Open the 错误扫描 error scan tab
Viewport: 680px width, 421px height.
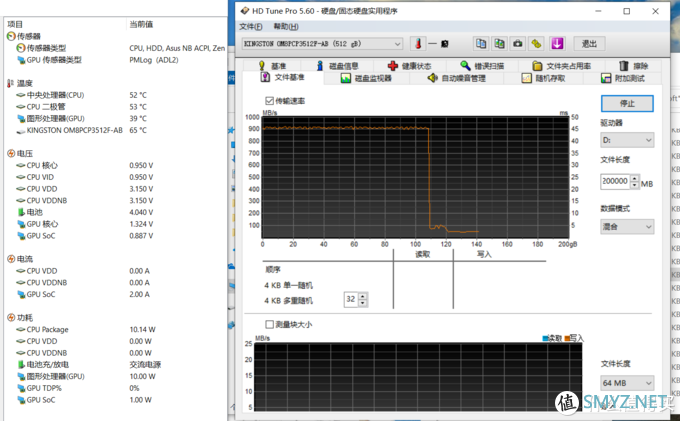(482, 66)
